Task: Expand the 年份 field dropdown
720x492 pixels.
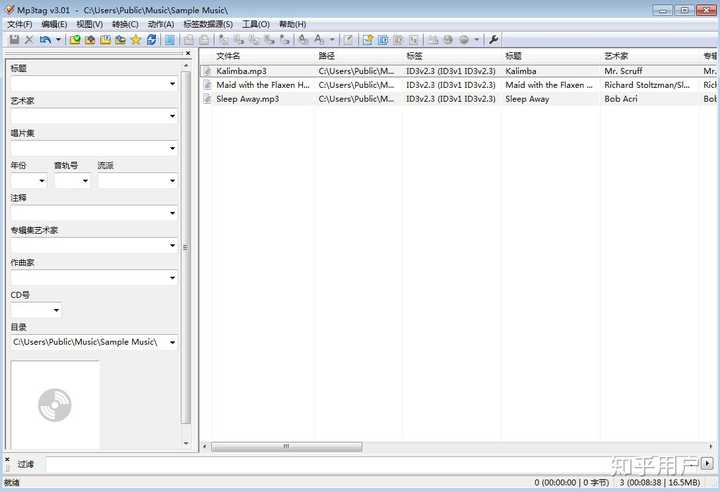Action: [x=42, y=181]
